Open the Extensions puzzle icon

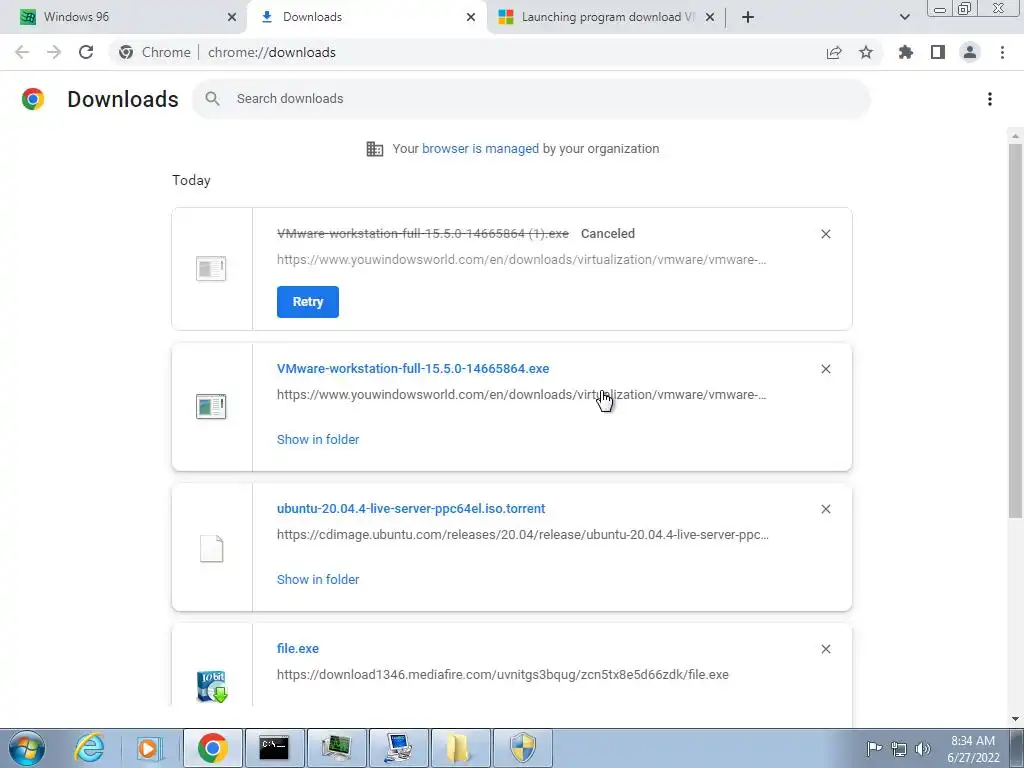click(906, 52)
